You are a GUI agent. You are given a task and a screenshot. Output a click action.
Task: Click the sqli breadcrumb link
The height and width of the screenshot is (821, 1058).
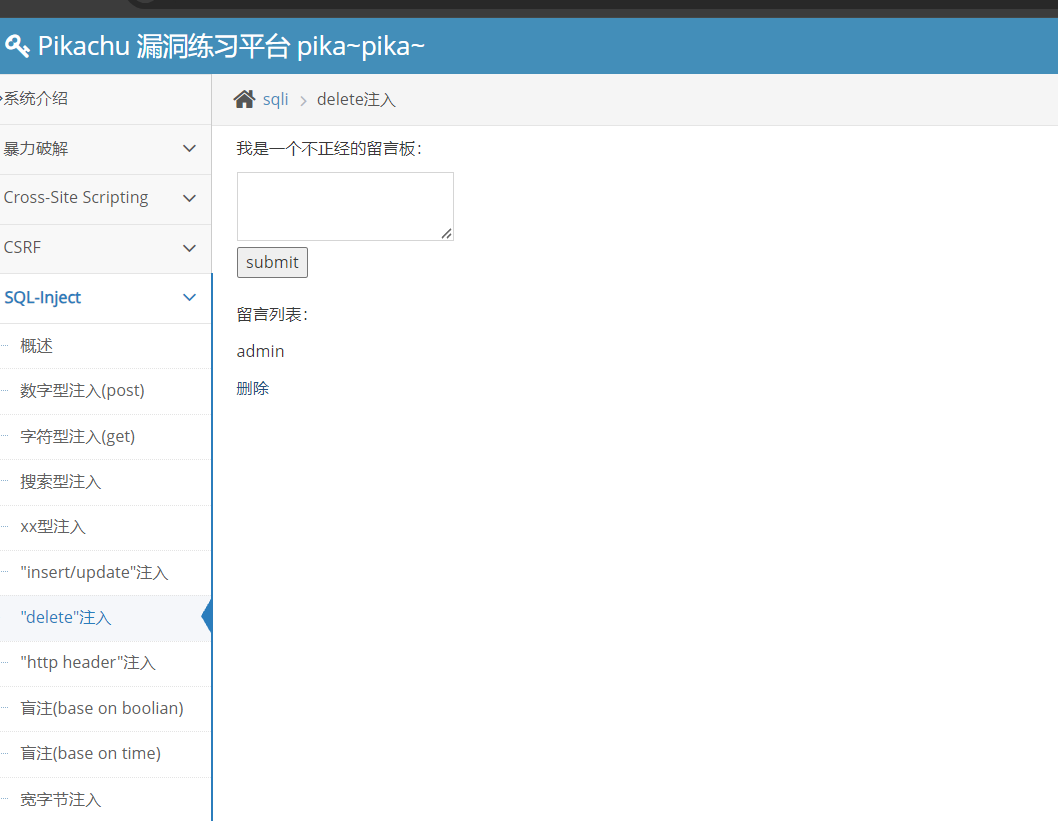point(275,100)
